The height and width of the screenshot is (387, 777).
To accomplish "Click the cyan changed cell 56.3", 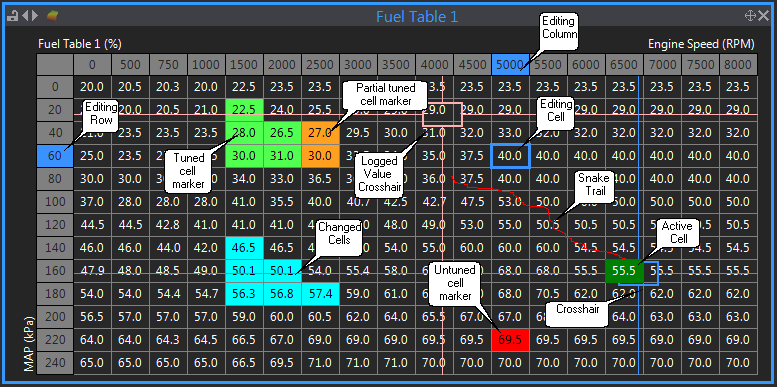I will pyautogui.click(x=244, y=293).
